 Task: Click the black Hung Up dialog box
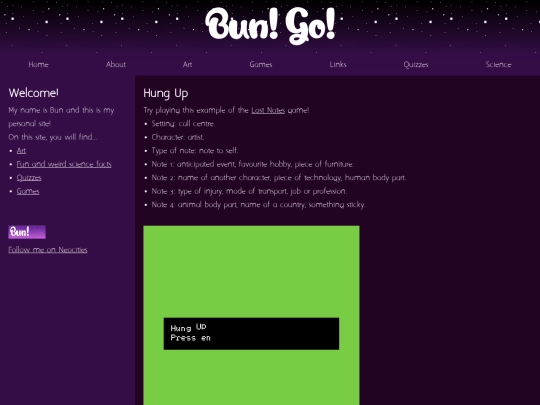pyautogui.click(x=251, y=334)
